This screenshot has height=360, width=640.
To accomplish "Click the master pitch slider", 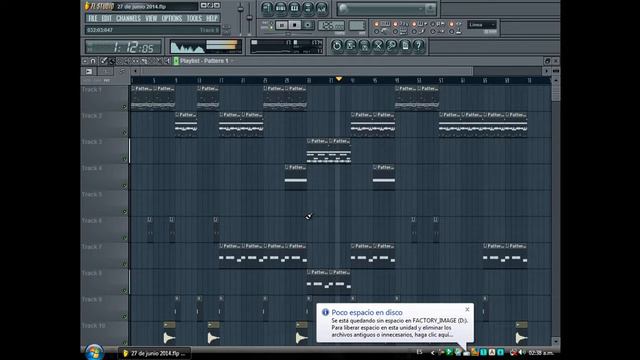I will [249, 18].
